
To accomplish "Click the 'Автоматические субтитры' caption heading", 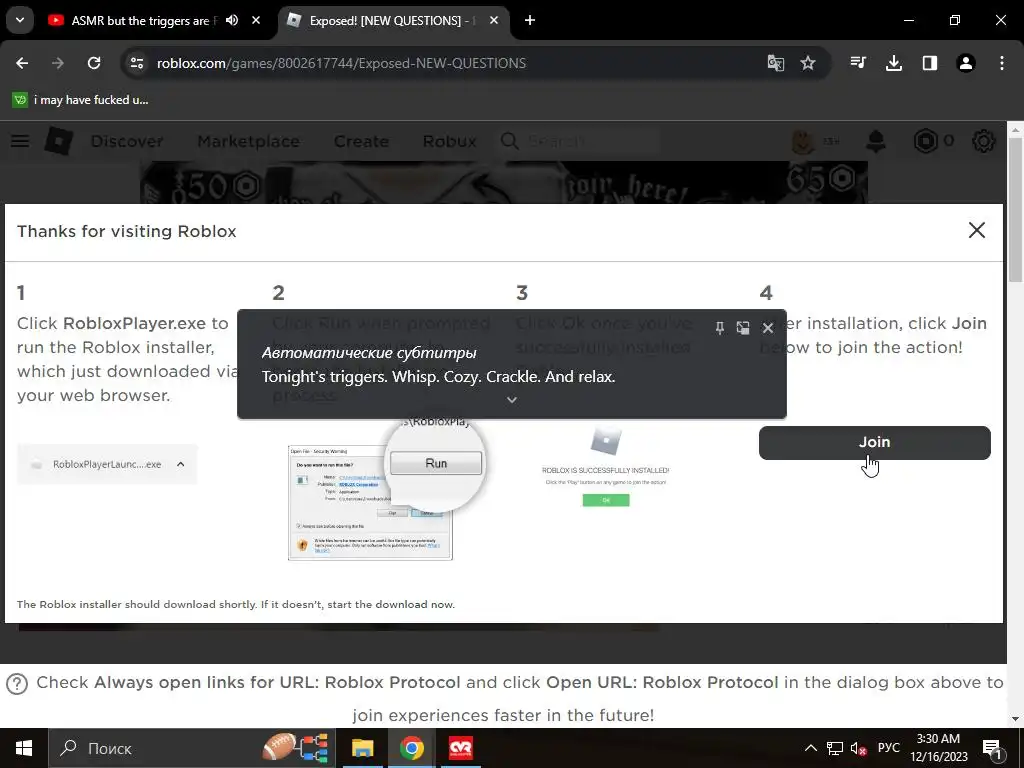I will pos(369,353).
